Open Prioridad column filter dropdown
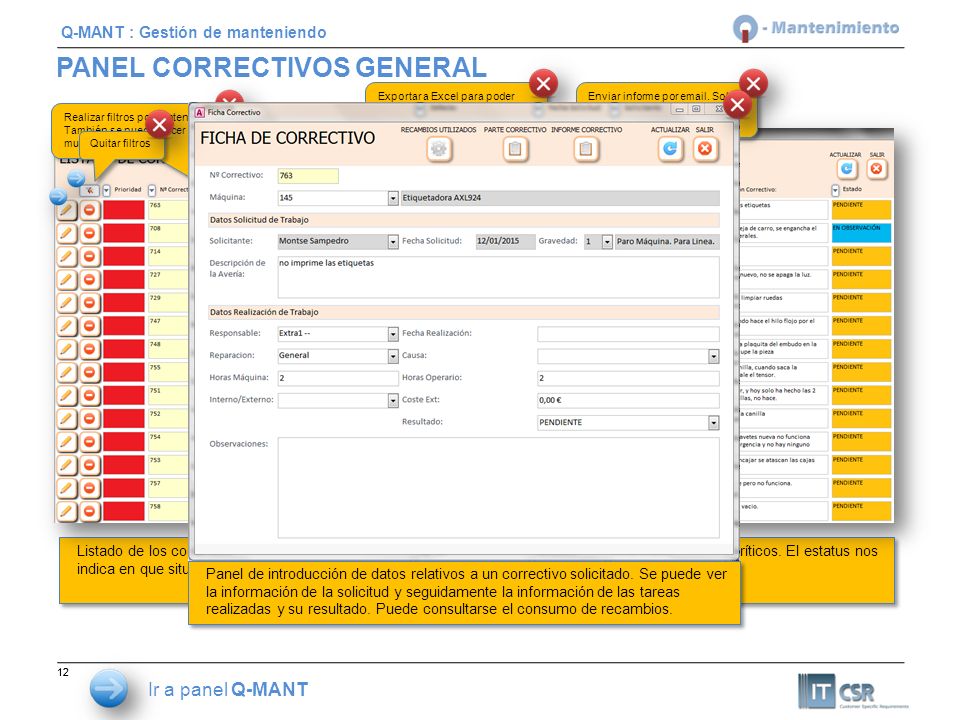The image size is (960, 720). point(107,190)
